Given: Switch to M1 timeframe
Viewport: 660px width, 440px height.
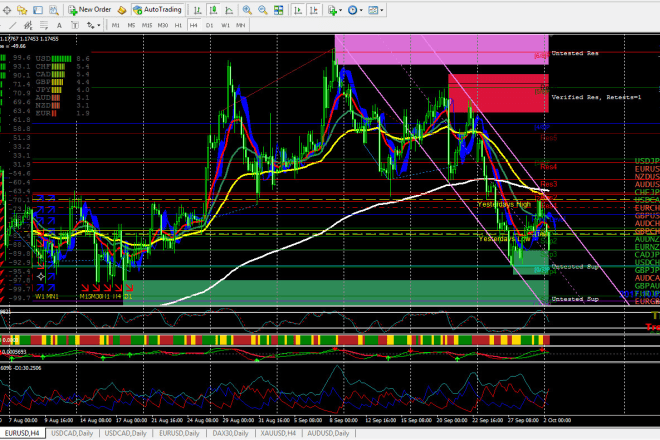Looking at the screenshot, I should (115, 26).
